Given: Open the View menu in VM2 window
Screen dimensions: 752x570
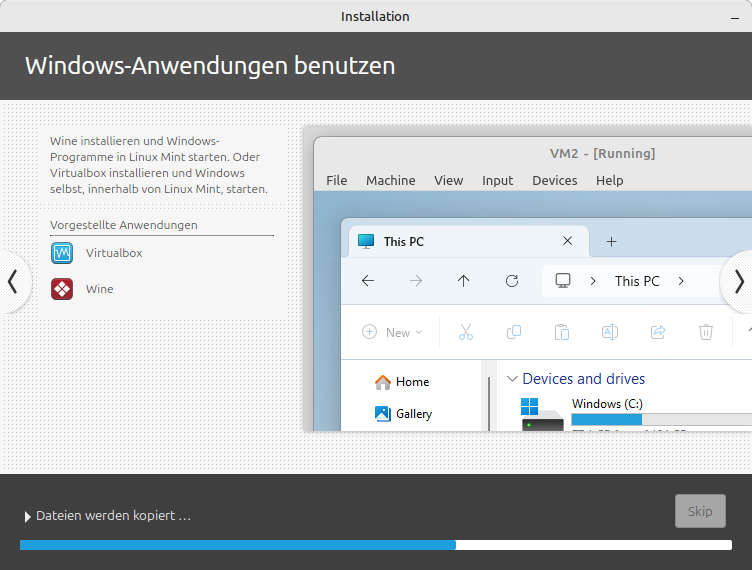Looking at the screenshot, I should pyautogui.click(x=448, y=181).
